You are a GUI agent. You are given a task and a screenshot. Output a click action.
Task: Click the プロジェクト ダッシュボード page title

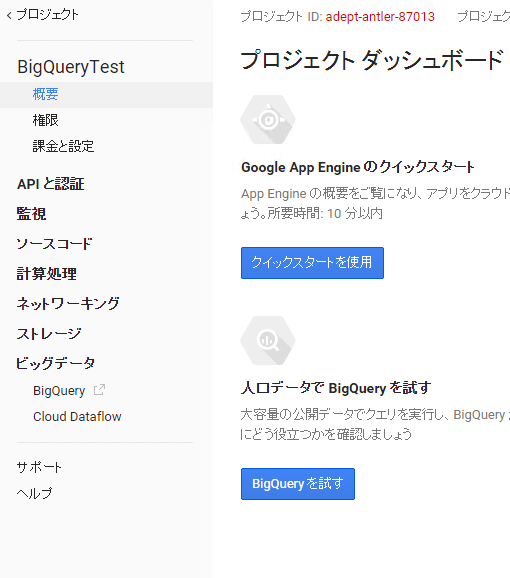372,60
